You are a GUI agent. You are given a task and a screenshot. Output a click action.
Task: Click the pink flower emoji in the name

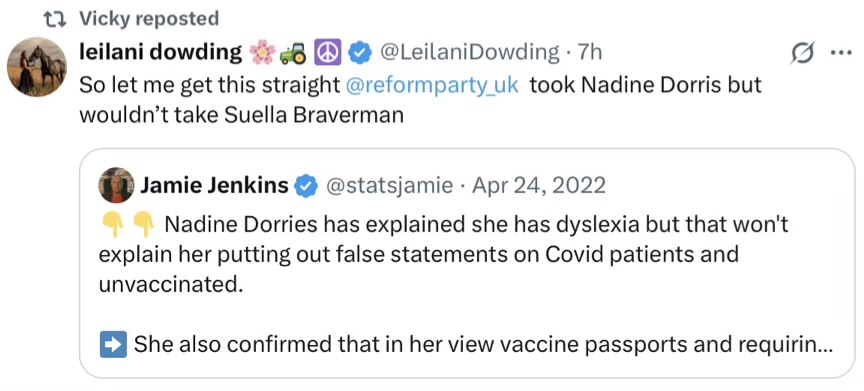click(261, 53)
